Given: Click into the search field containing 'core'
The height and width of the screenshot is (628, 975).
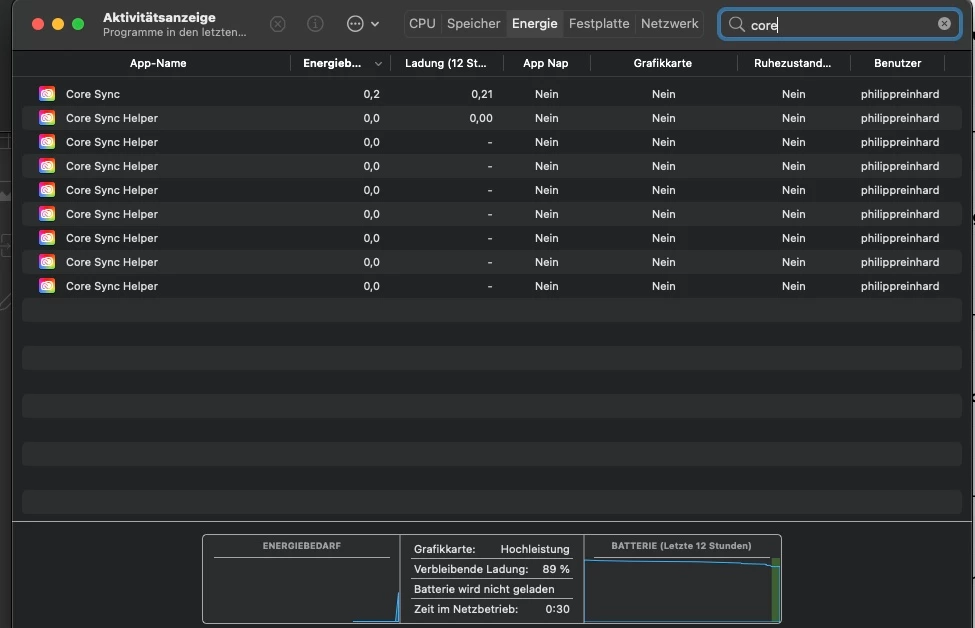Looking at the screenshot, I should tap(839, 24).
